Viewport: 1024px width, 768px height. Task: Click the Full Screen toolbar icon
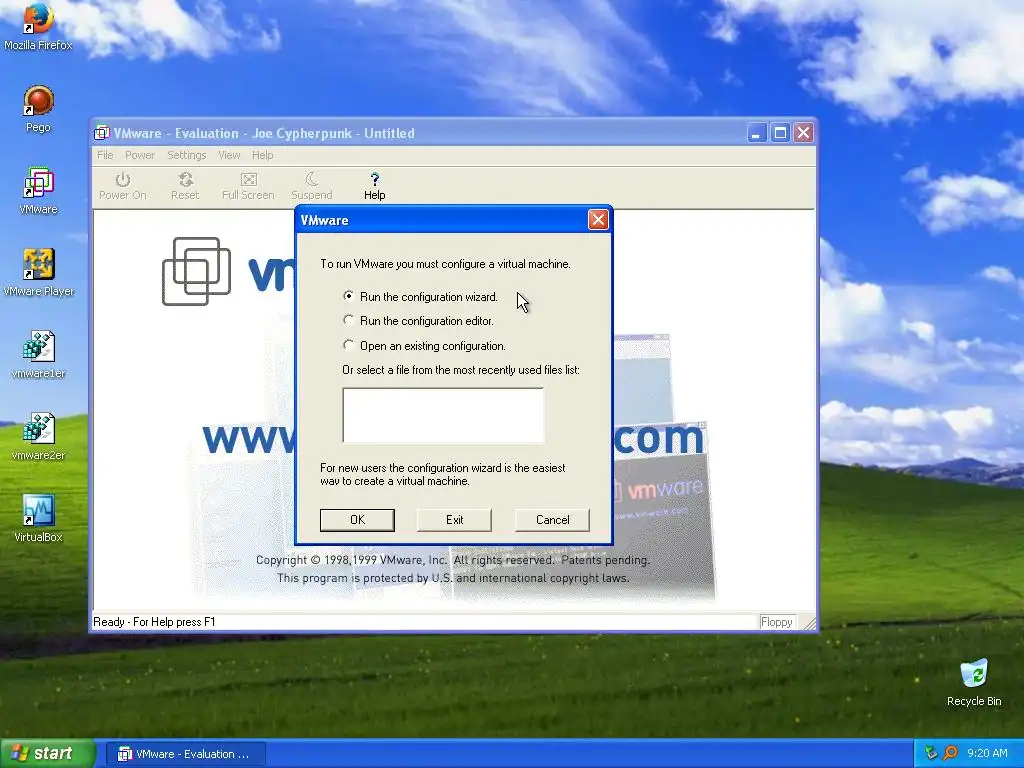248,185
